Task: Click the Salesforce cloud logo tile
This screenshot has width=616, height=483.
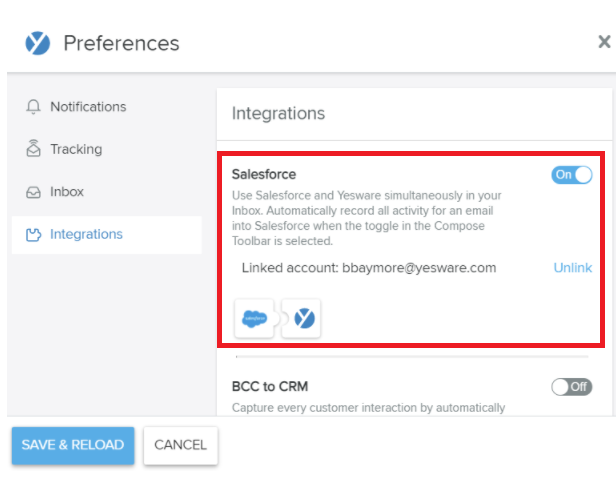Action: coord(254,318)
